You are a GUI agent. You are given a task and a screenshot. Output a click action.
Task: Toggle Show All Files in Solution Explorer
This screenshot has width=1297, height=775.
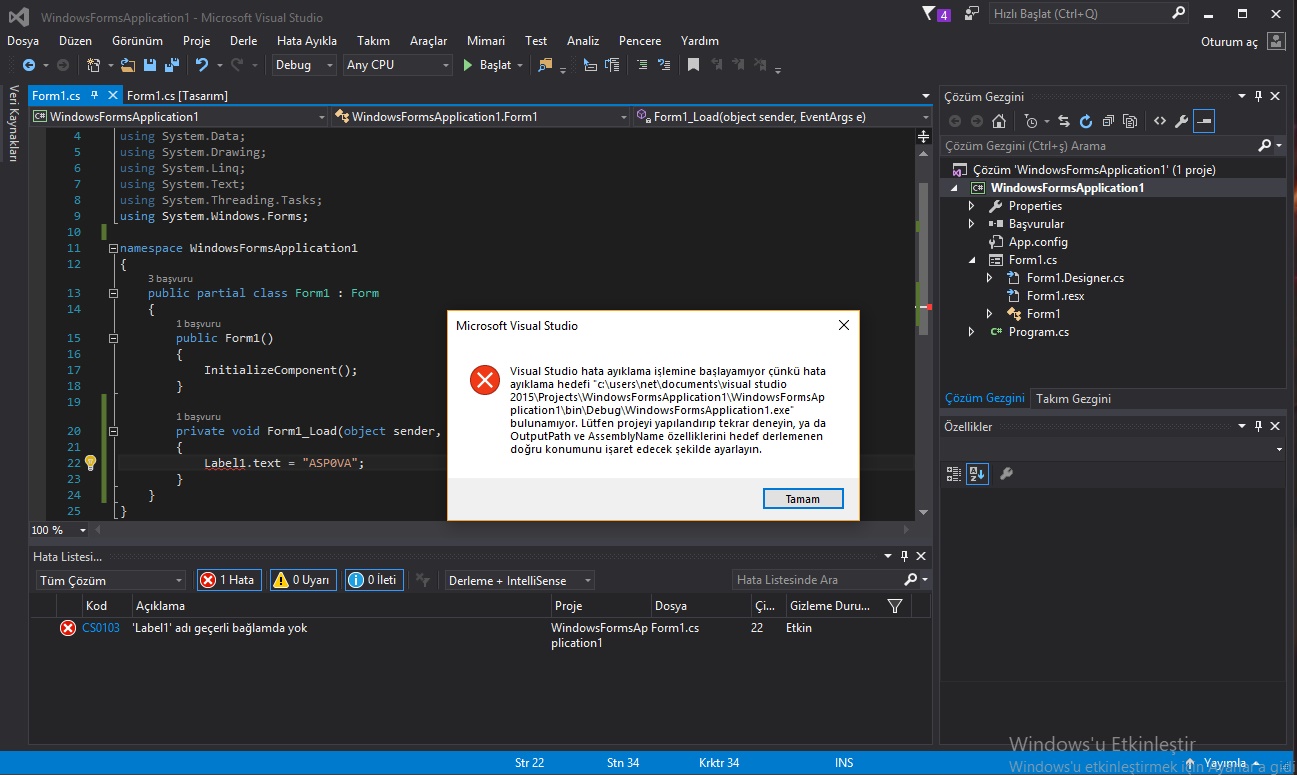(1130, 121)
